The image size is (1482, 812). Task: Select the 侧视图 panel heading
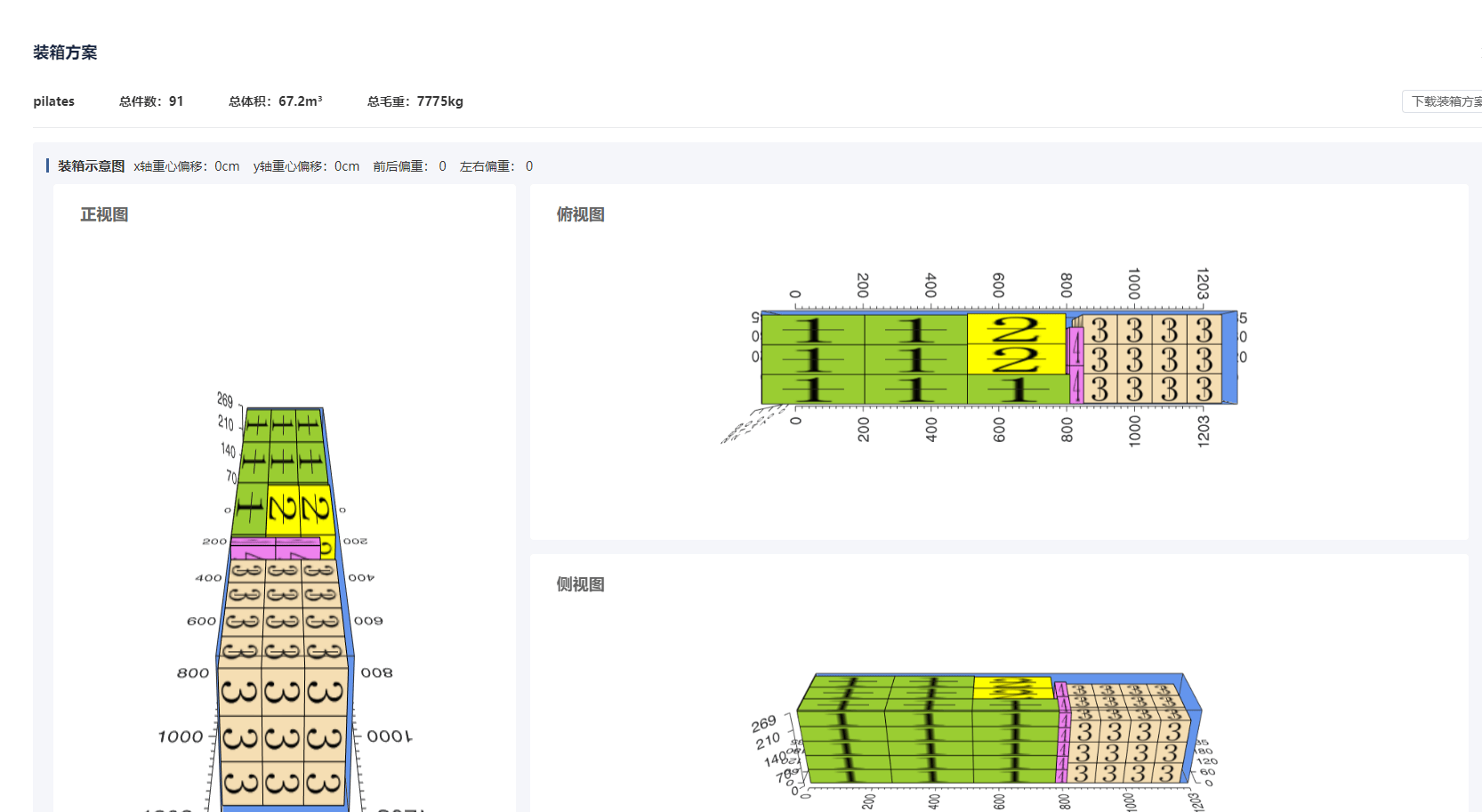click(580, 584)
